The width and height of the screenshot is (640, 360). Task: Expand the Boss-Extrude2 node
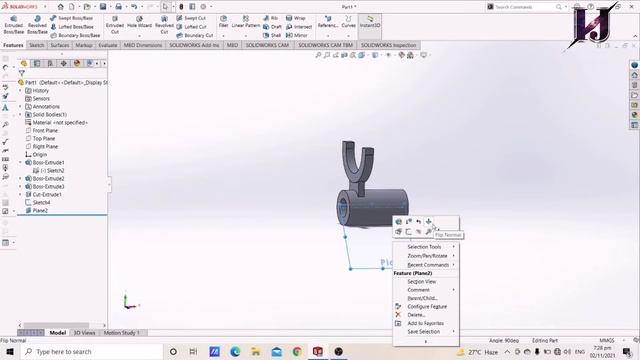pos(20,178)
